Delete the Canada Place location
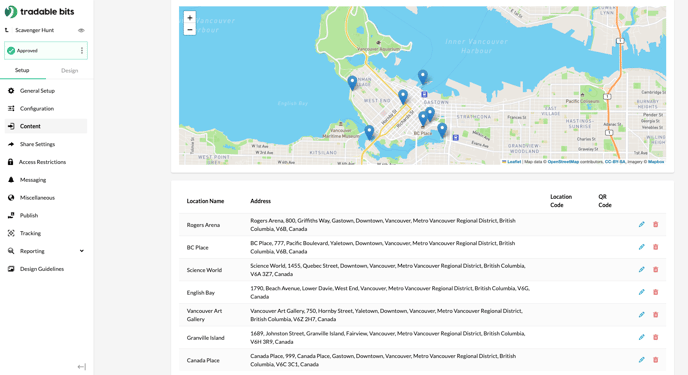Image resolution: width=688 pixels, height=375 pixels. click(x=656, y=360)
